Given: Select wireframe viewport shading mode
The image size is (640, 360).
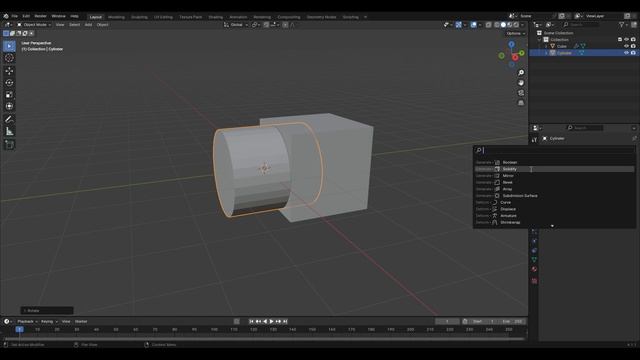Looking at the screenshot, I should 497,25.
